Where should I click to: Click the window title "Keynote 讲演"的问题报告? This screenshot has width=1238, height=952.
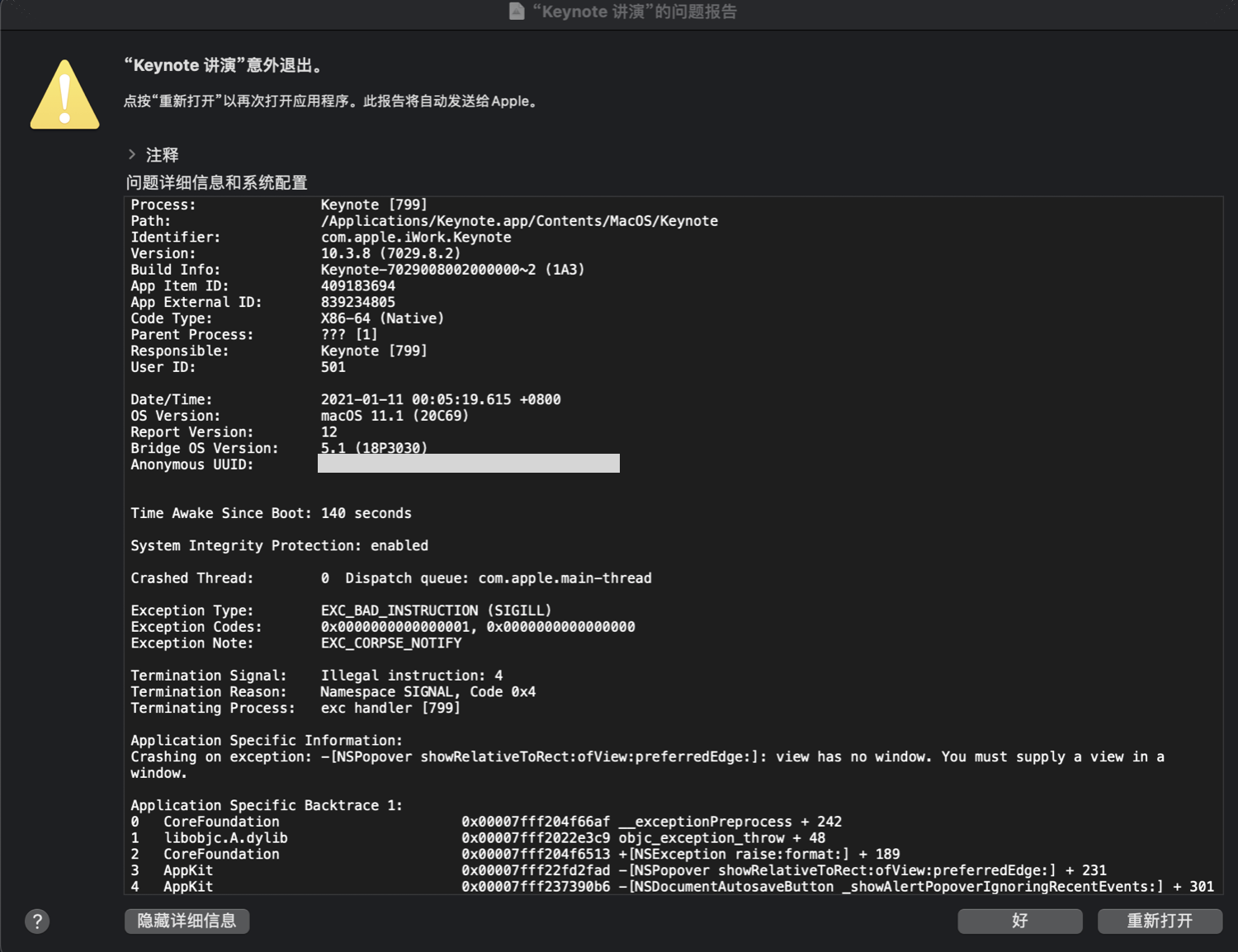coord(634,12)
